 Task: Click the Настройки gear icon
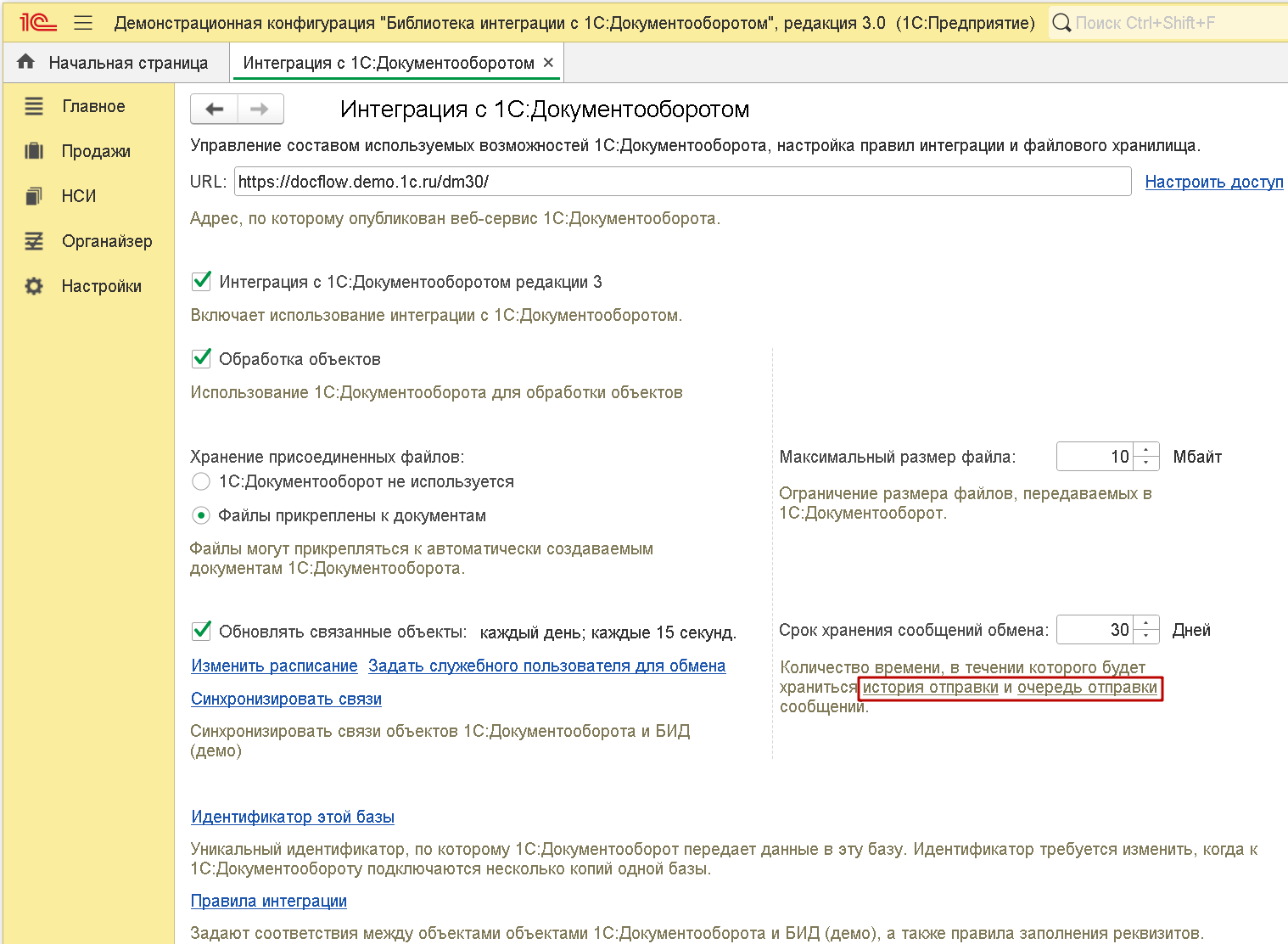34,286
